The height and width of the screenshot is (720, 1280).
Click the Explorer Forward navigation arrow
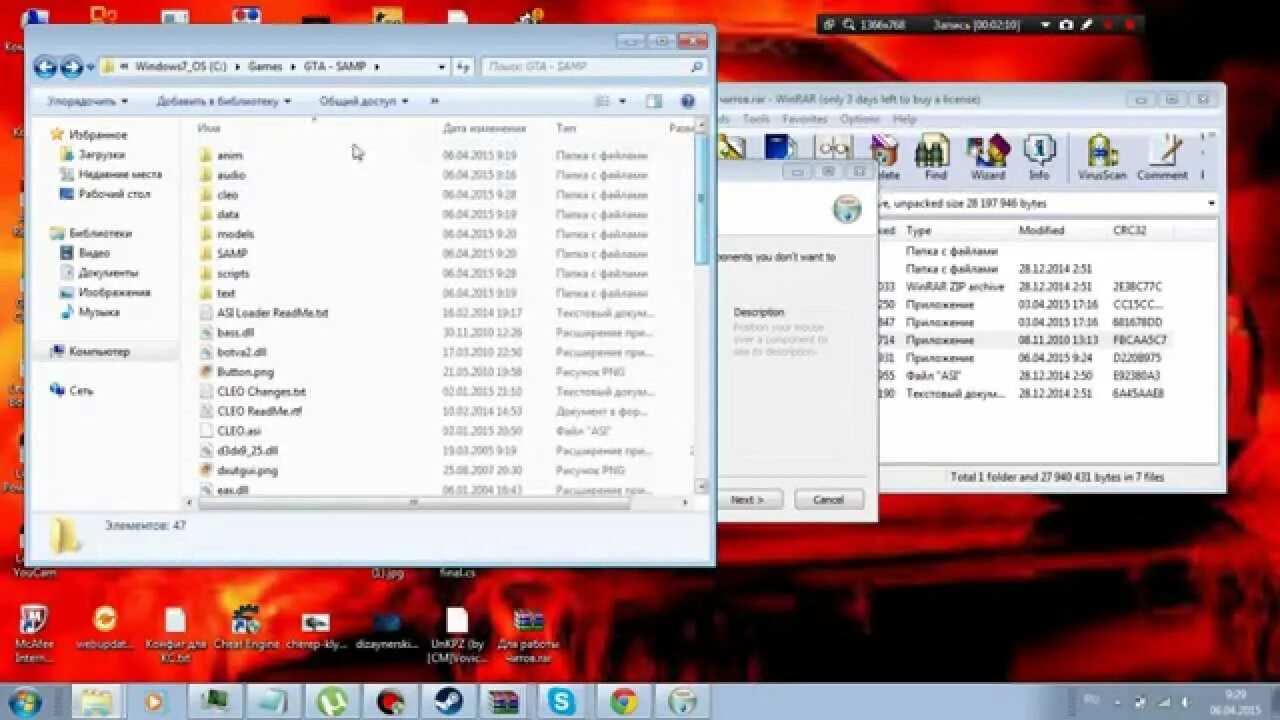click(71, 67)
